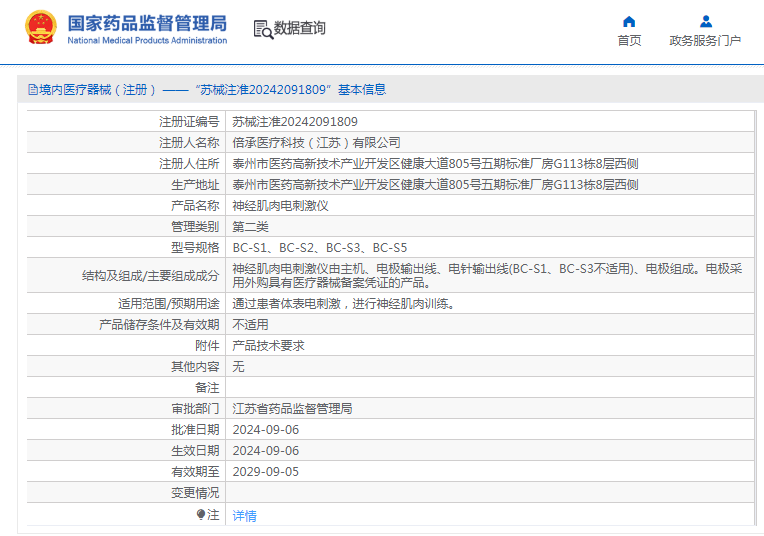764x536 pixels.
Task: Click the 产品储存条件及有效期 label
Action: pos(159,325)
